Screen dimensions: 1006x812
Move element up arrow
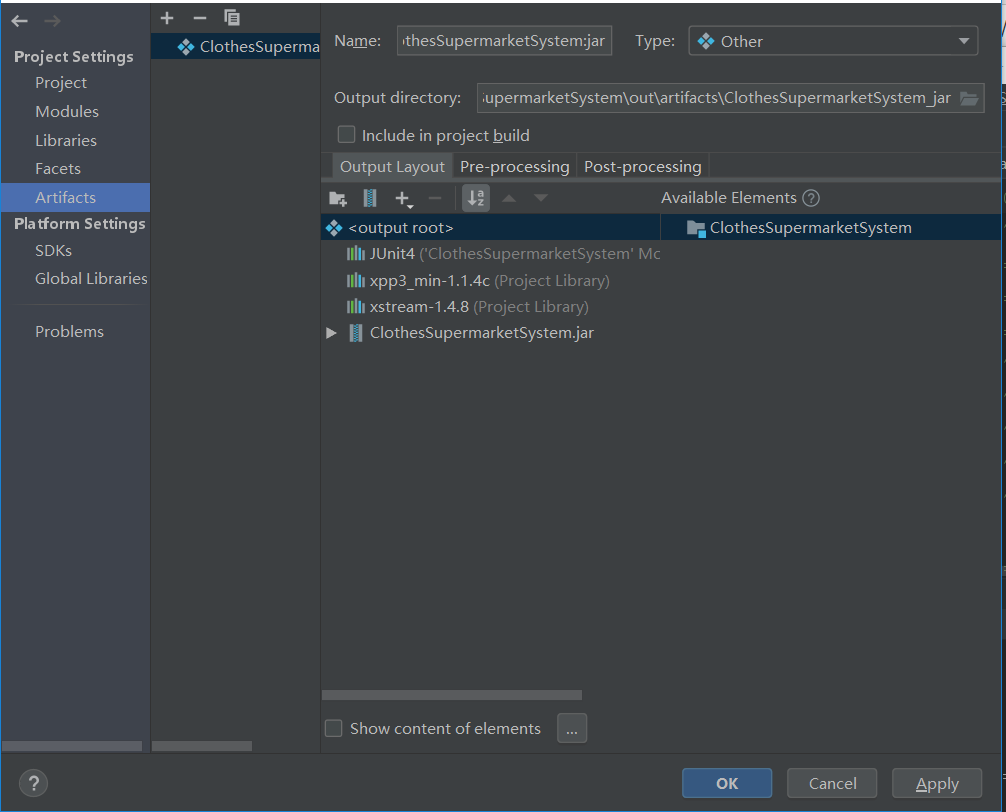[509, 198]
